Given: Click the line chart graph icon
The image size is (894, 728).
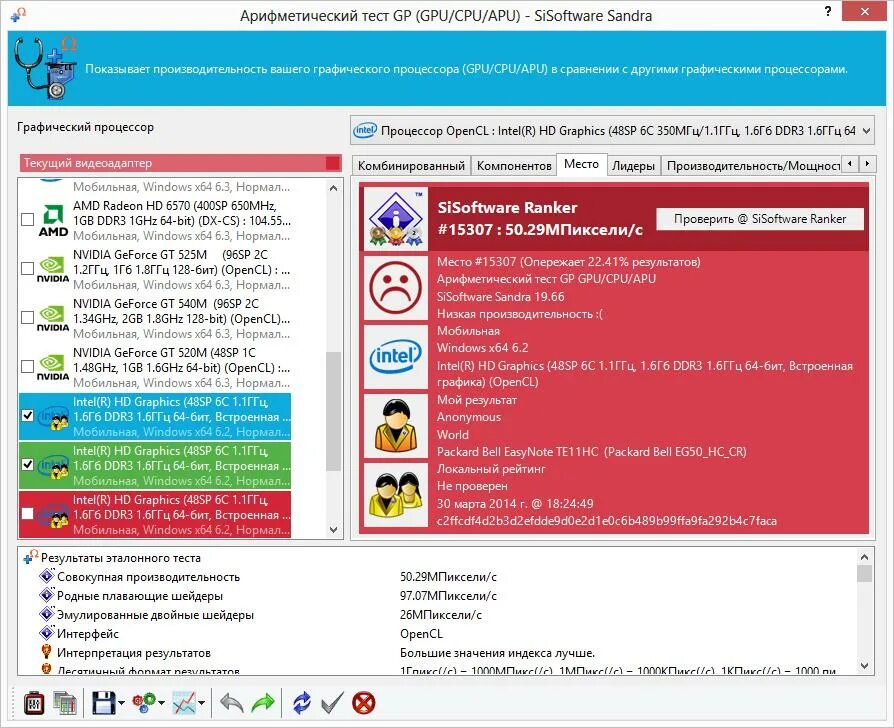Looking at the screenshot, I should [184, 703].
